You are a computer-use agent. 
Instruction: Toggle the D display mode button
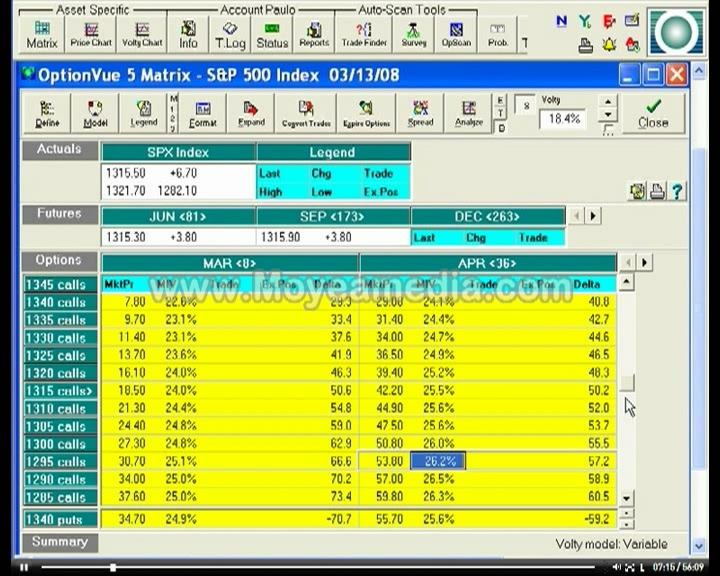point(501,128)
